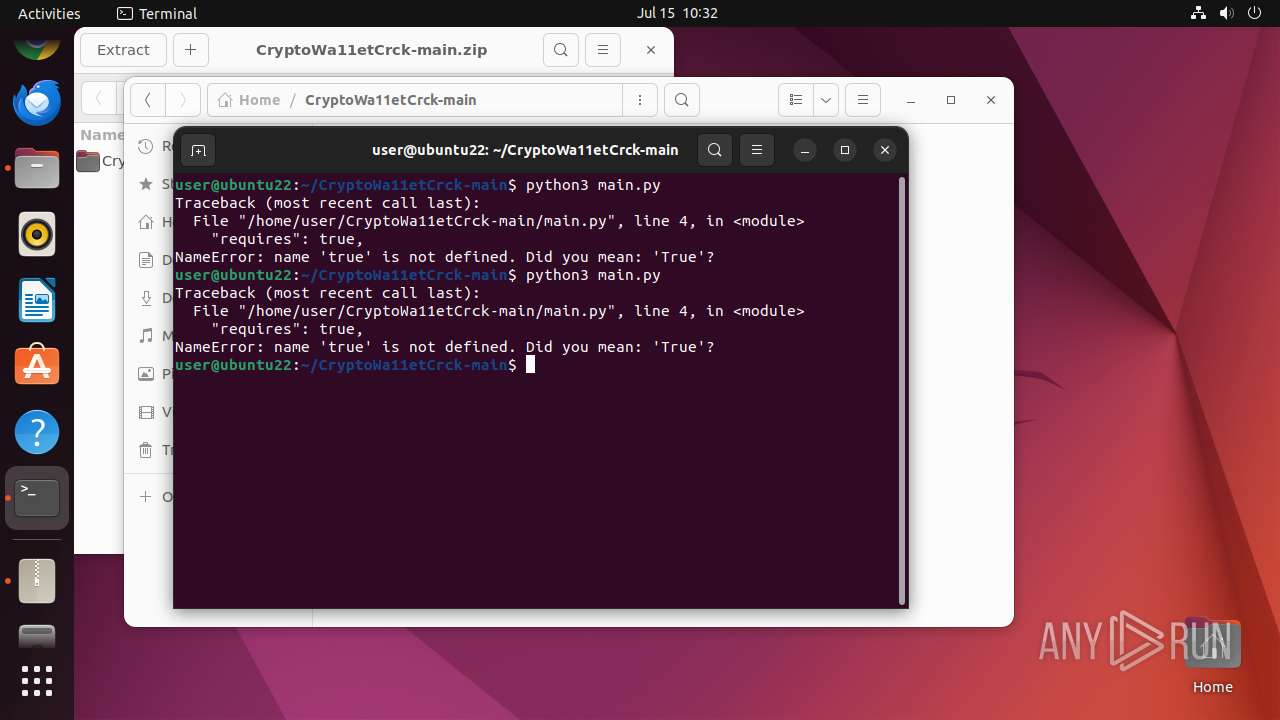Switch to Terminal in dock
The image size is (1280, 720).
click(x=37, y=498)
